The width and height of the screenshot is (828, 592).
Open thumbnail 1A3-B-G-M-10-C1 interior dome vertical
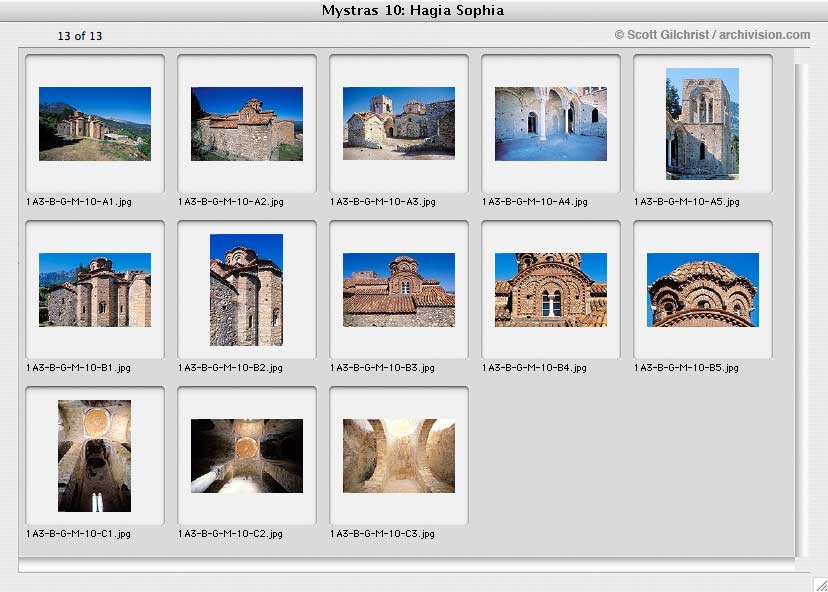[95, 456]
